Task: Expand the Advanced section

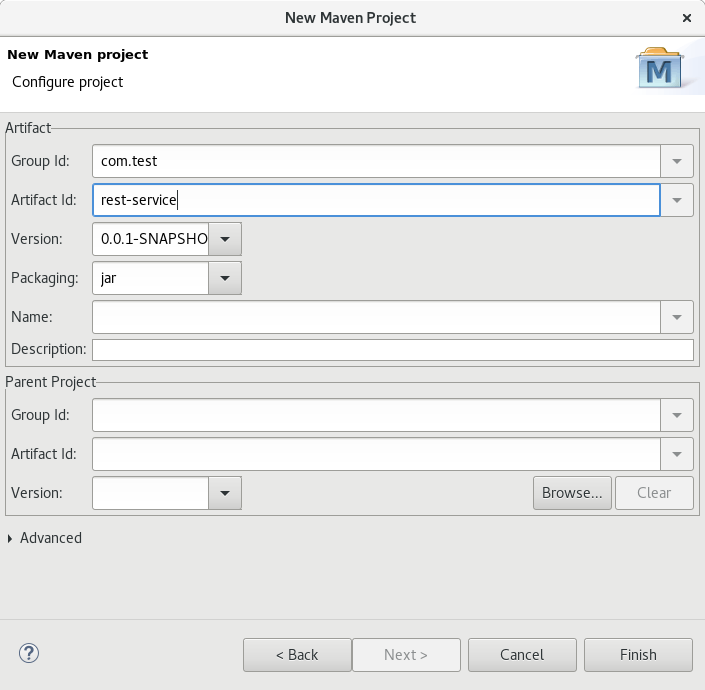Action: [11, 538]
